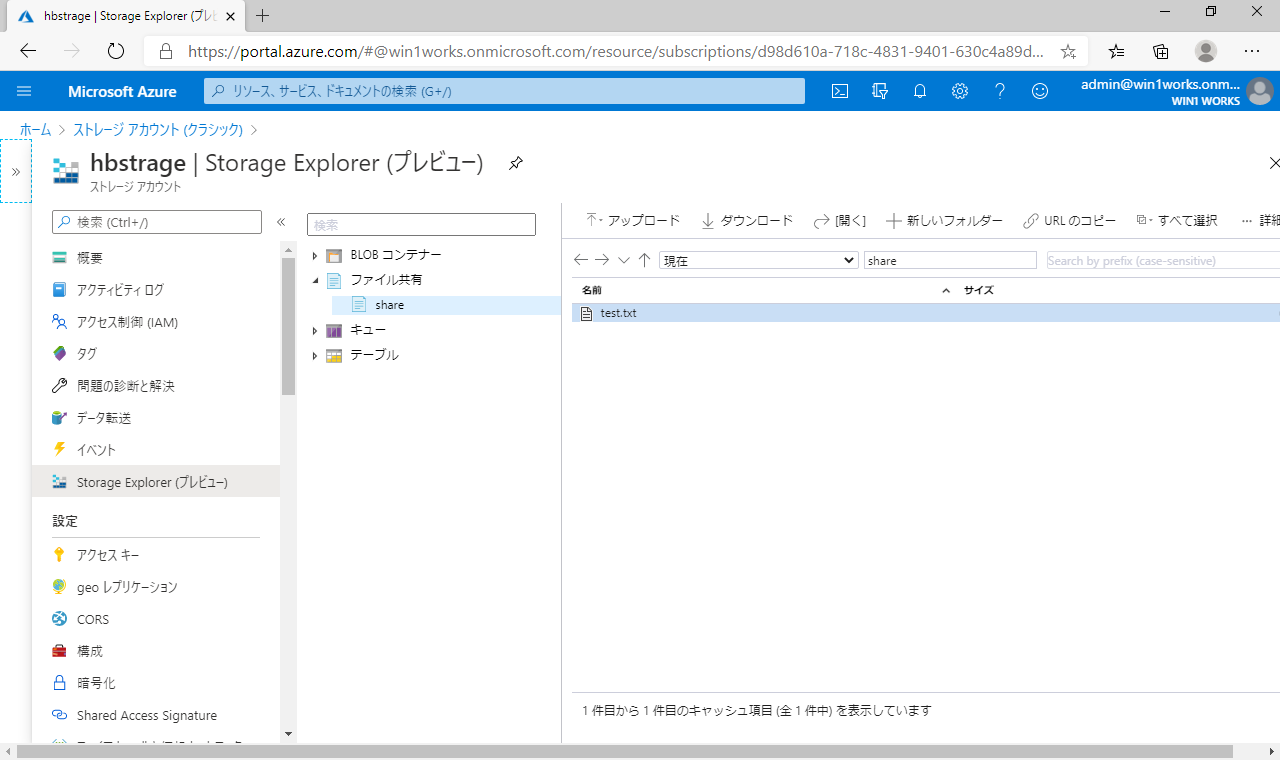The width and height of the screenshot is (1280, 760).
Task: Open a new browser tab
Action: [263, 15]
